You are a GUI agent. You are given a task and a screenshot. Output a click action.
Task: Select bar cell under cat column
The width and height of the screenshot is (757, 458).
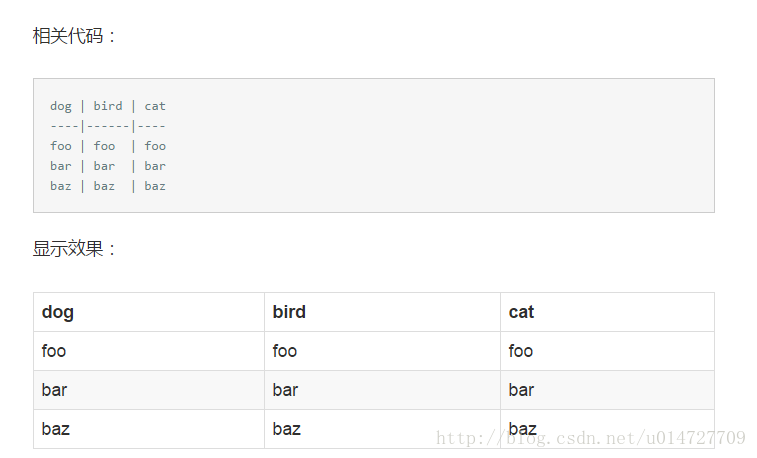(607, 390)
